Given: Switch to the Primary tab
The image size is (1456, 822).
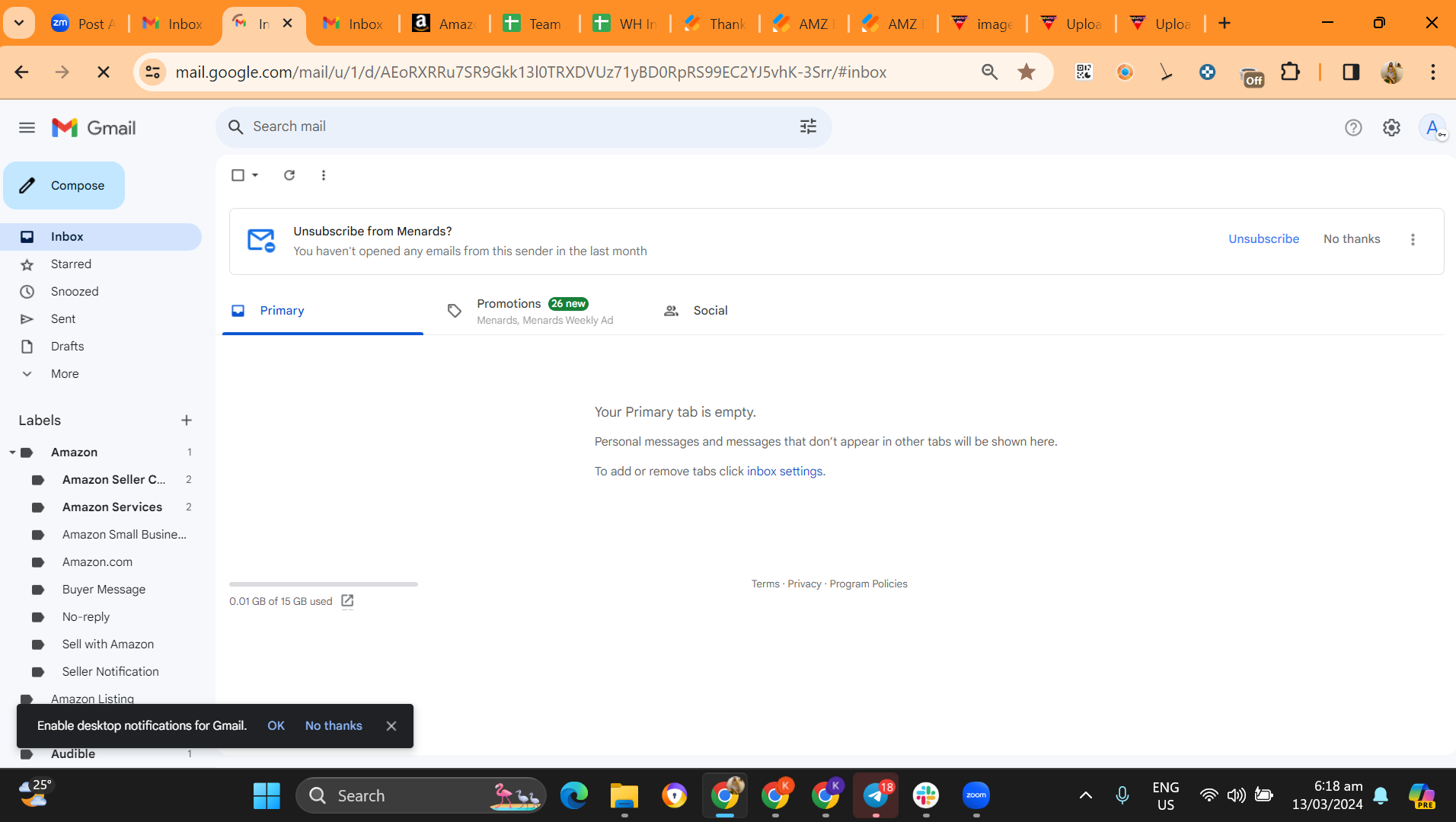Looking at the screenshot, I should [323, 311].
